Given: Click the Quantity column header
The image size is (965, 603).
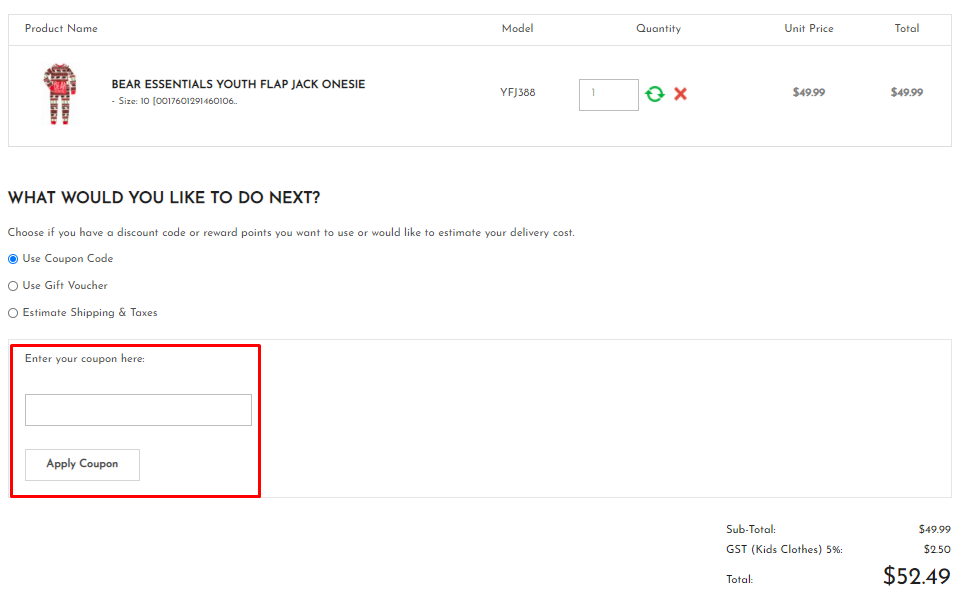Looking at the screenshot, I should point(659,29).
